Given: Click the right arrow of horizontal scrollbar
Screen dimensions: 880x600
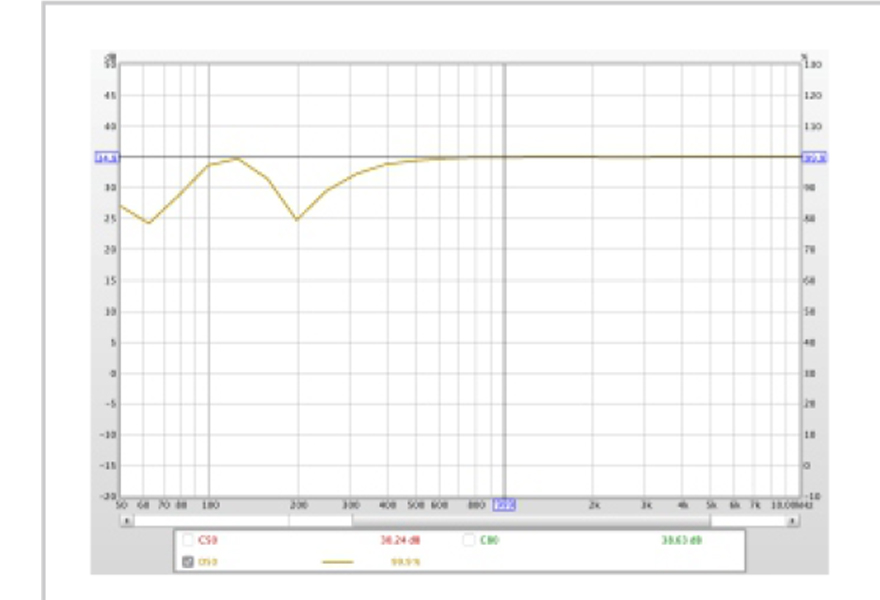Looking at the screenshot, I should [x=792, y=520].
